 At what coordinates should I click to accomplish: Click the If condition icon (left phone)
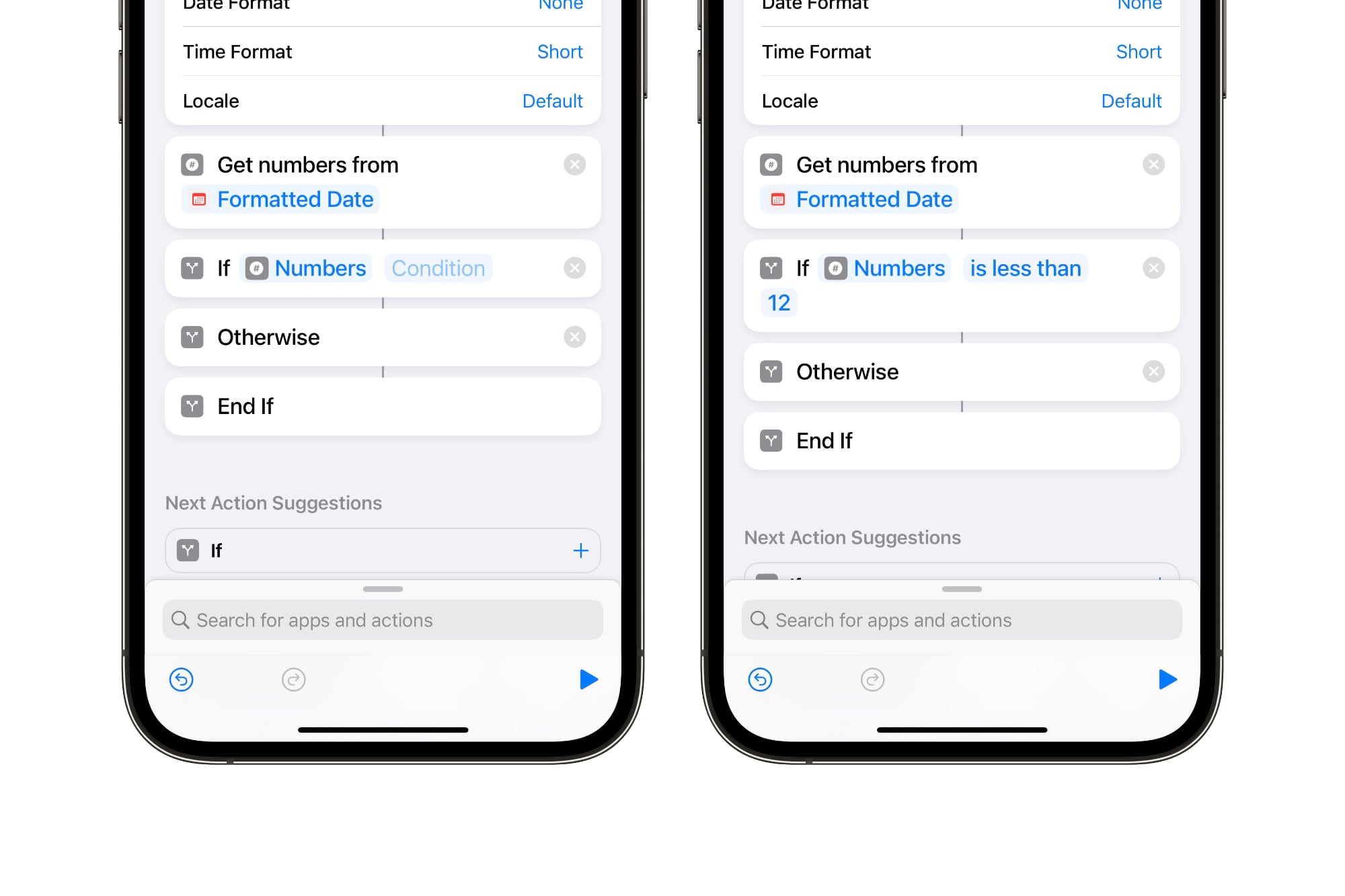(x=191, y=267)
